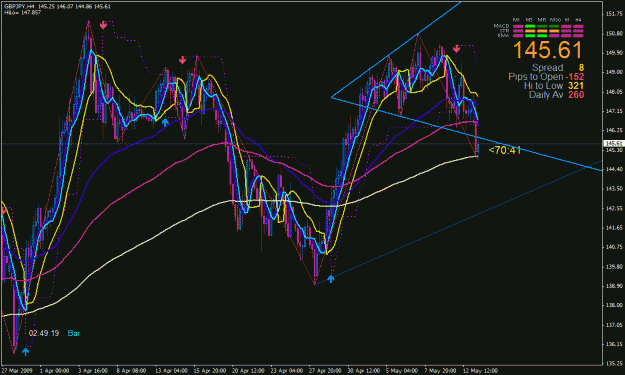Click the 8 Apr 08:00 date label

[x=132, y=371]
